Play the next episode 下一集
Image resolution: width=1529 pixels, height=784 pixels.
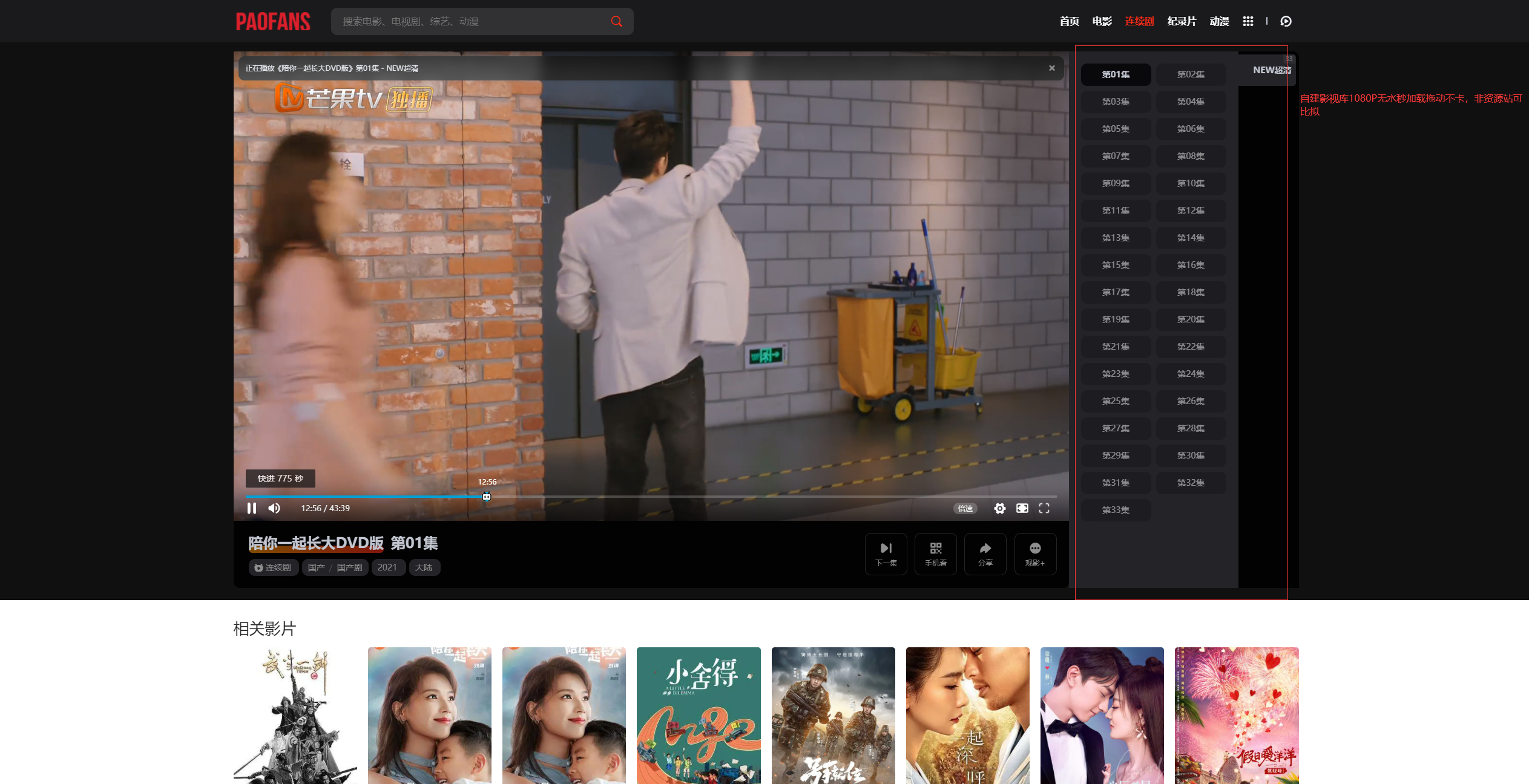(x=886, y=554)
